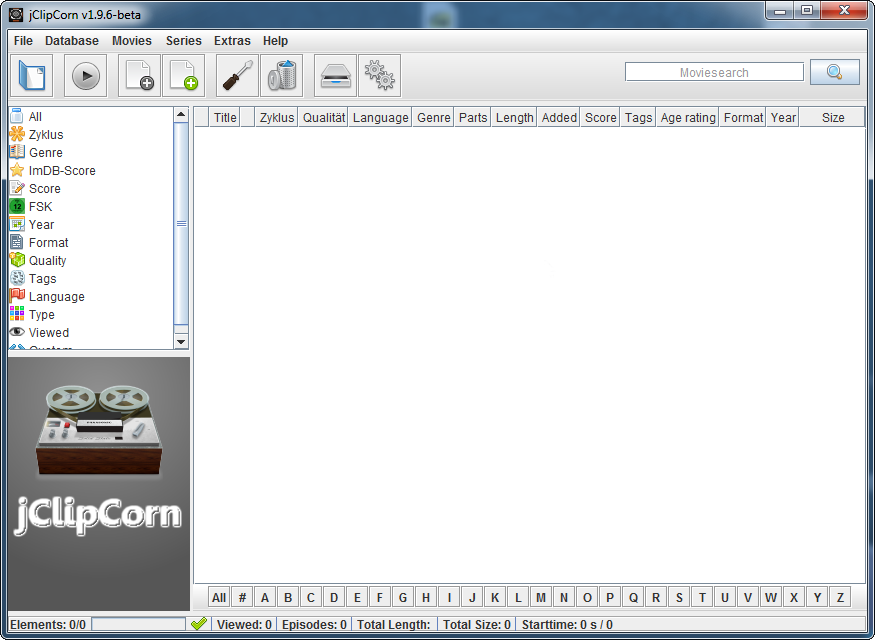Open the Database menu

click(72, 41)
